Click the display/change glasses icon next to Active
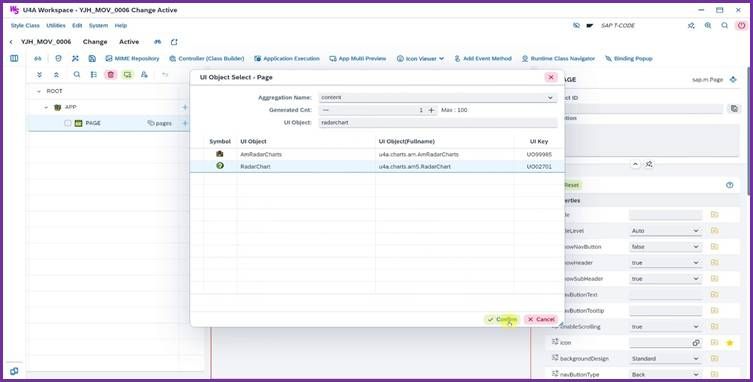This screenshot has width=753, height=382. point(158,42)
